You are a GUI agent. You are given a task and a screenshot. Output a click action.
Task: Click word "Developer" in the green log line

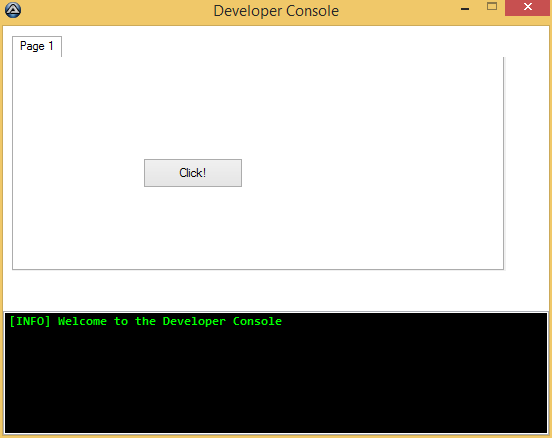point(194,322)
